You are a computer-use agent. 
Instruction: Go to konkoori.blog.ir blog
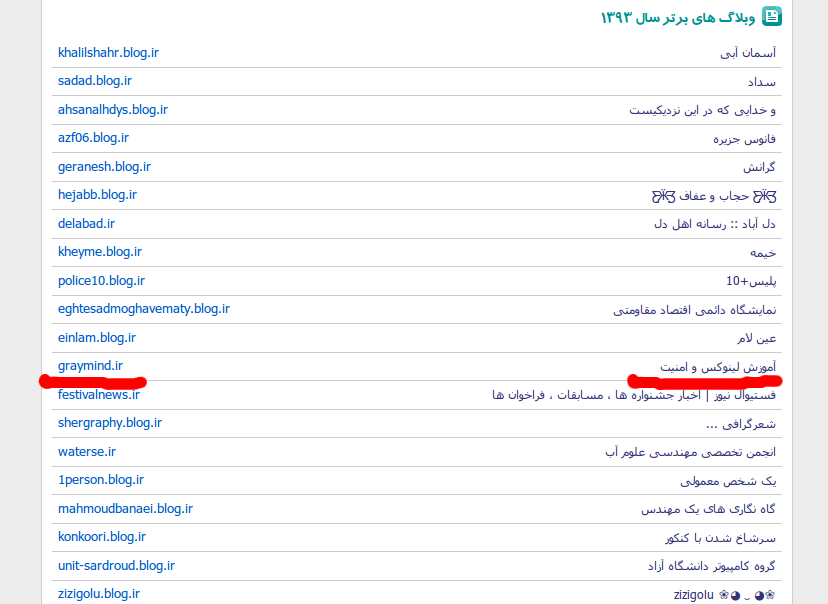102,537
